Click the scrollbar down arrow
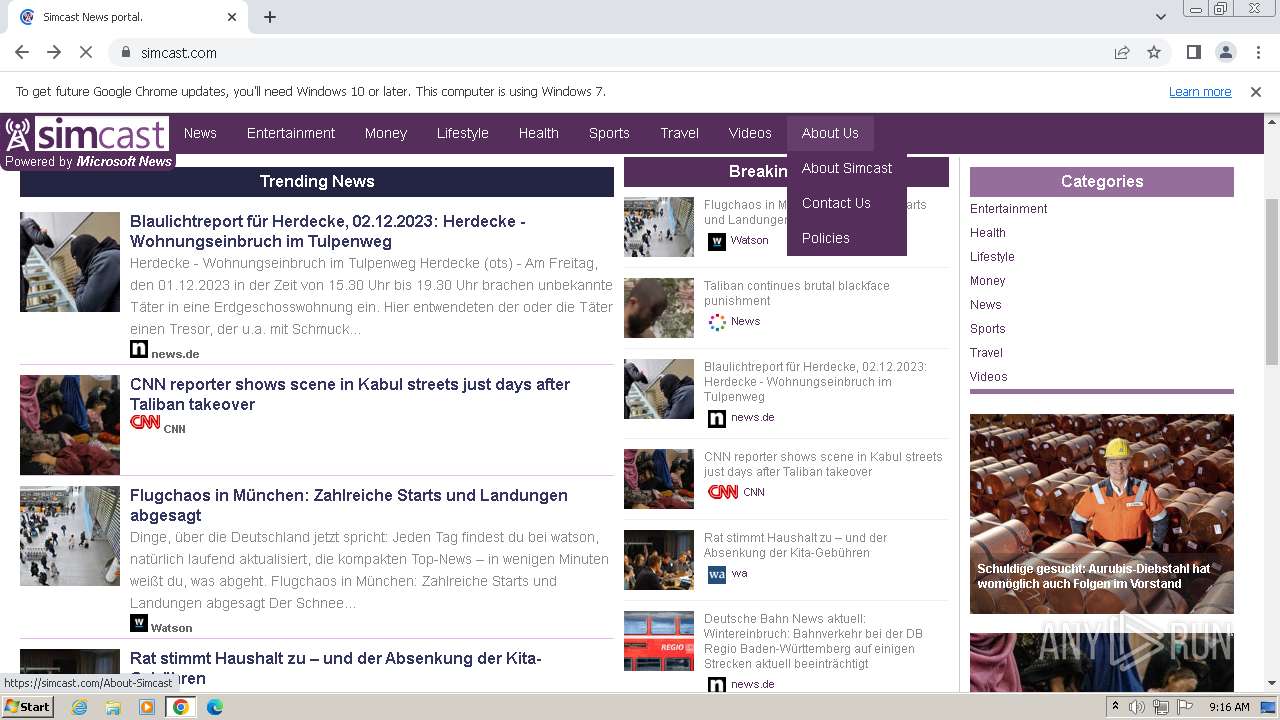 (x=1272, y=683)
